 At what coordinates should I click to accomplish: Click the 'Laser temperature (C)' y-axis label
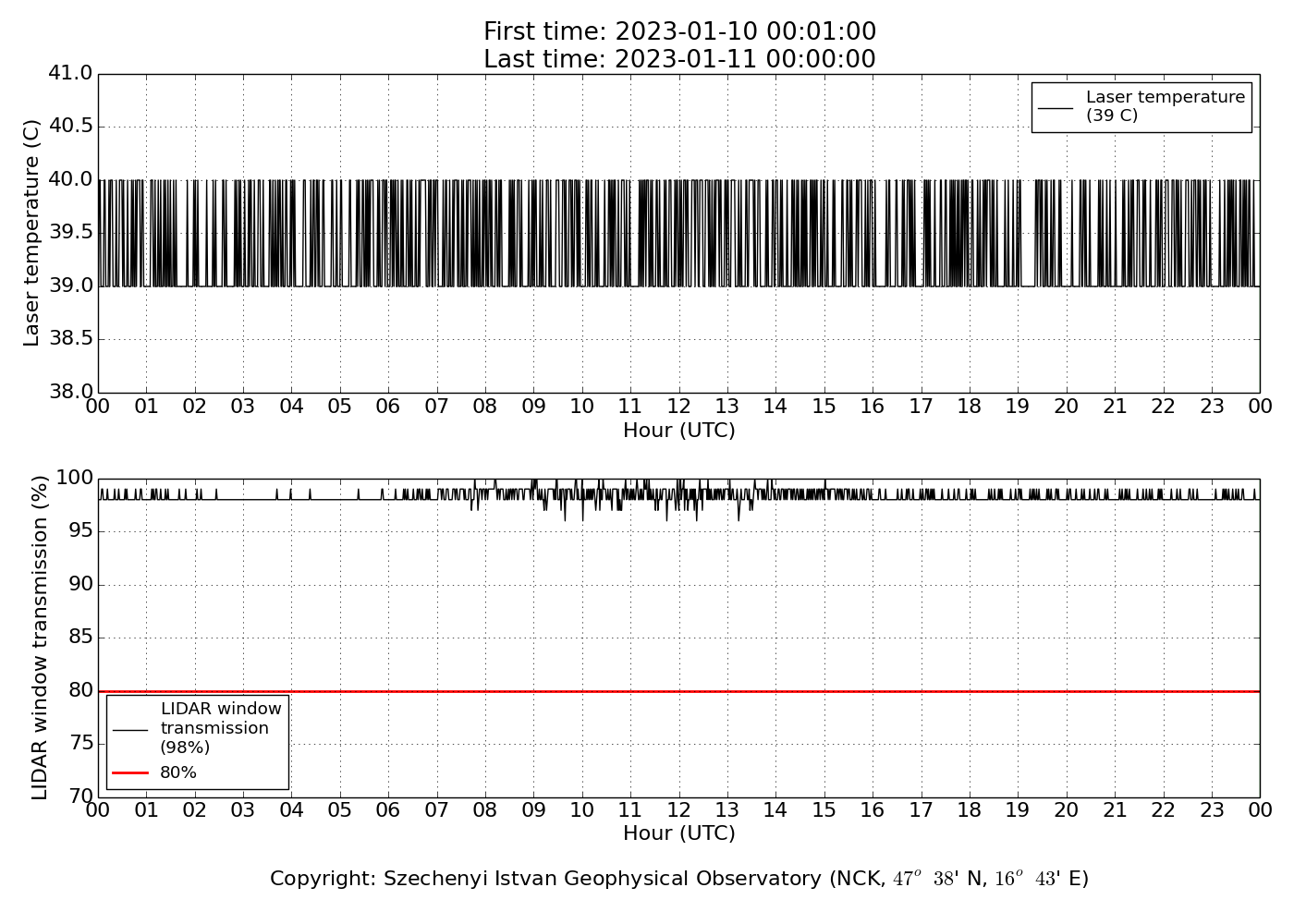(32, 233)
